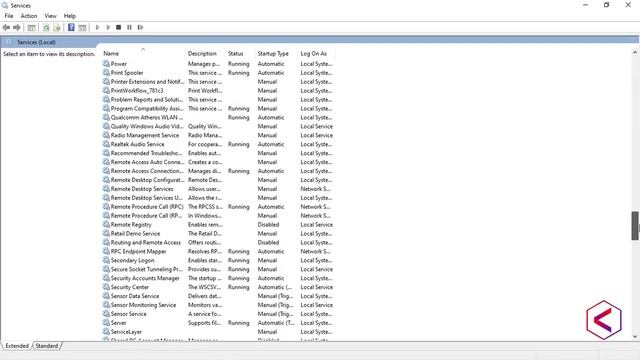640x360 pixels.
Task: Select 'Remote Desktop Configurat...' service
Action: [x=147, y=180]
